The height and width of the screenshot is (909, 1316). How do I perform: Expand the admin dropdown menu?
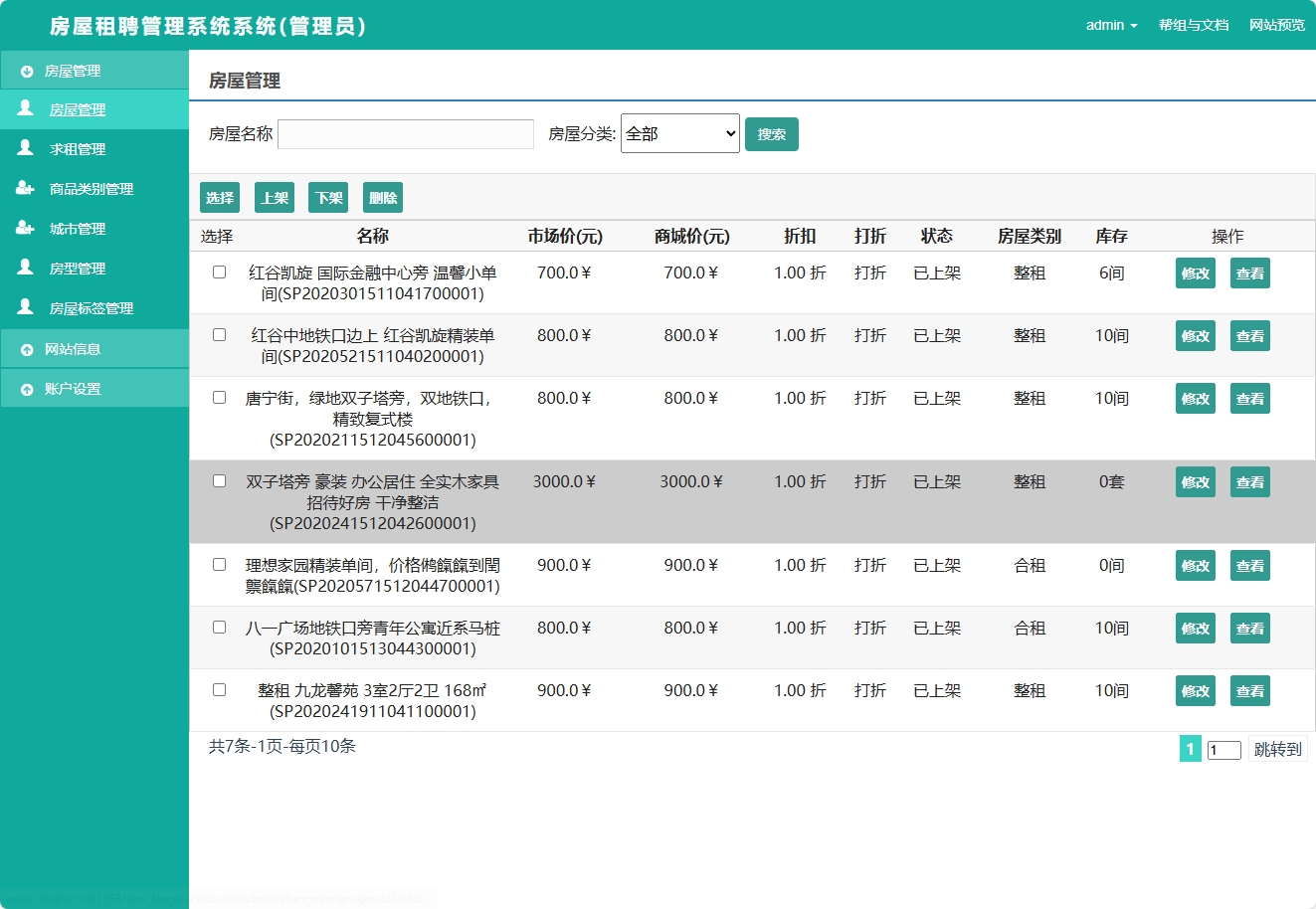[x=1111, y=25]
